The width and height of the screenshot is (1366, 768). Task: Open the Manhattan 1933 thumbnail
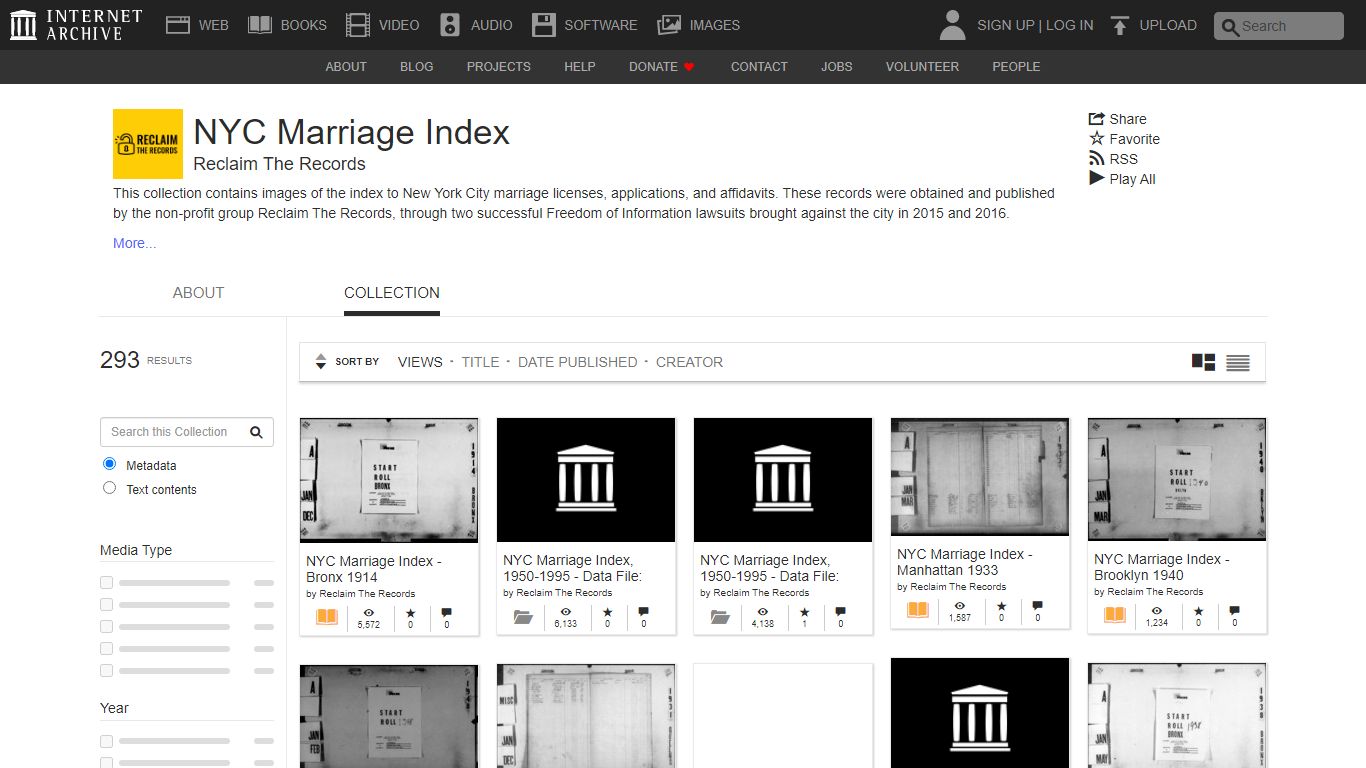click(x=980, y=477)
